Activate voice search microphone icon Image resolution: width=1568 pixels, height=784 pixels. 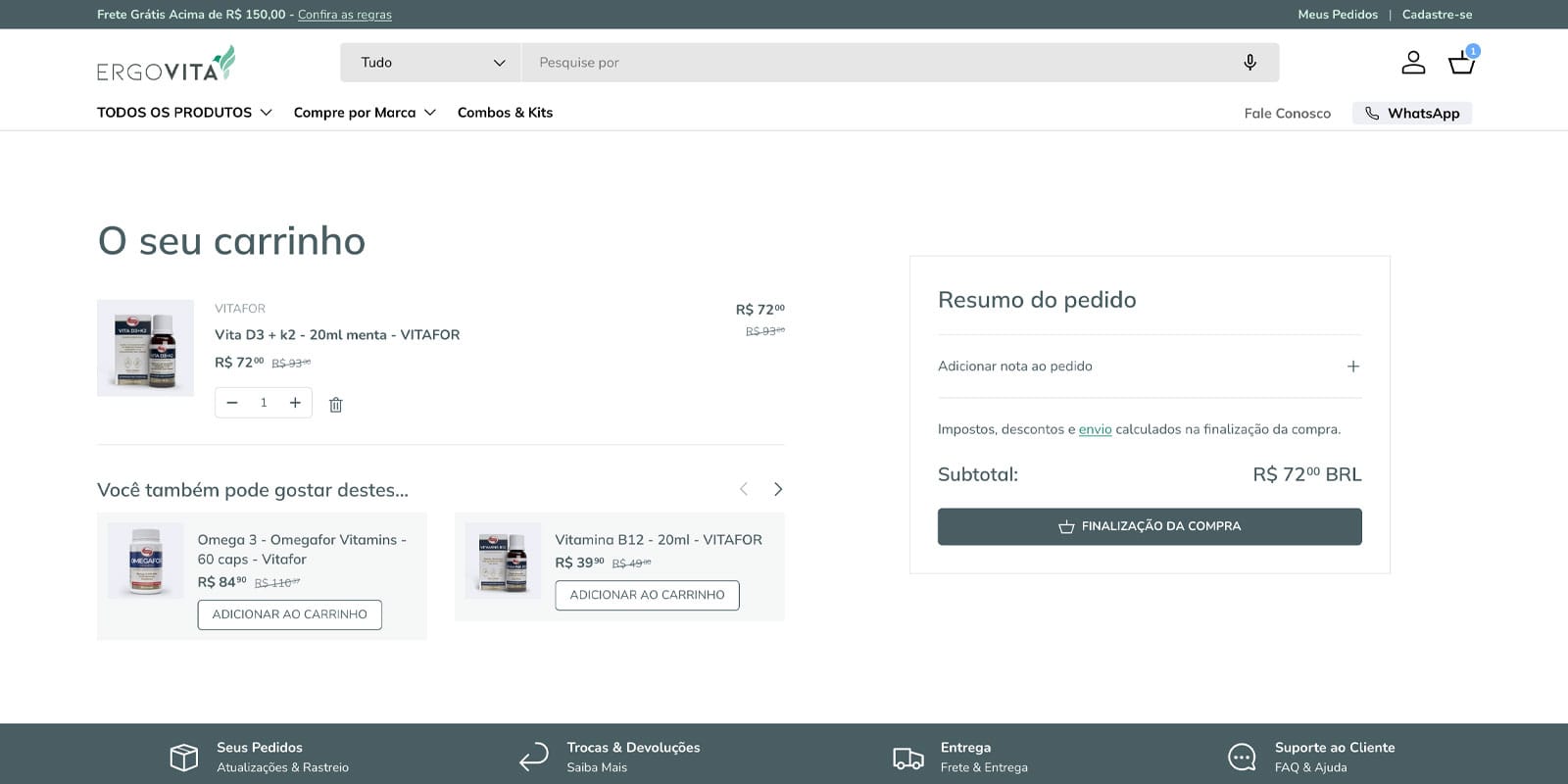coord(1249,63)
